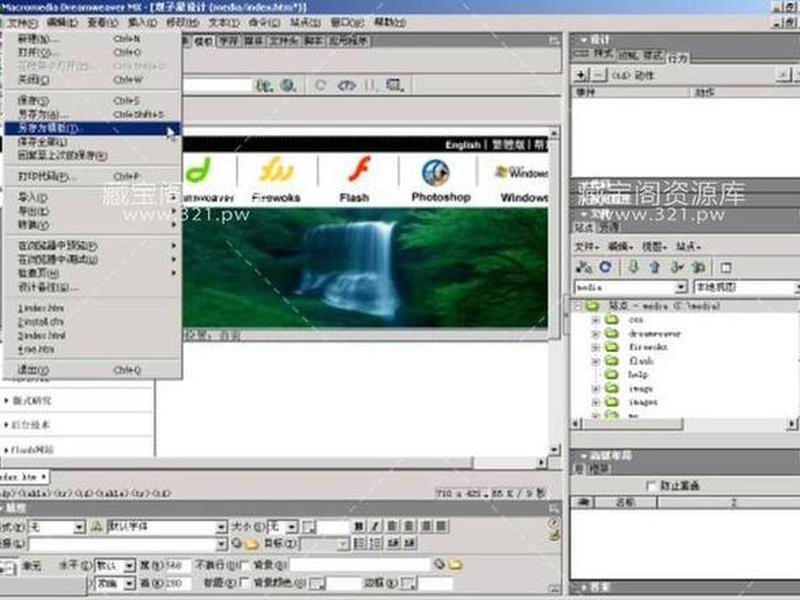Click the Check Out Files icon
Image resolution: width=800 pixels, height=600 pixels.
(677, 267)
